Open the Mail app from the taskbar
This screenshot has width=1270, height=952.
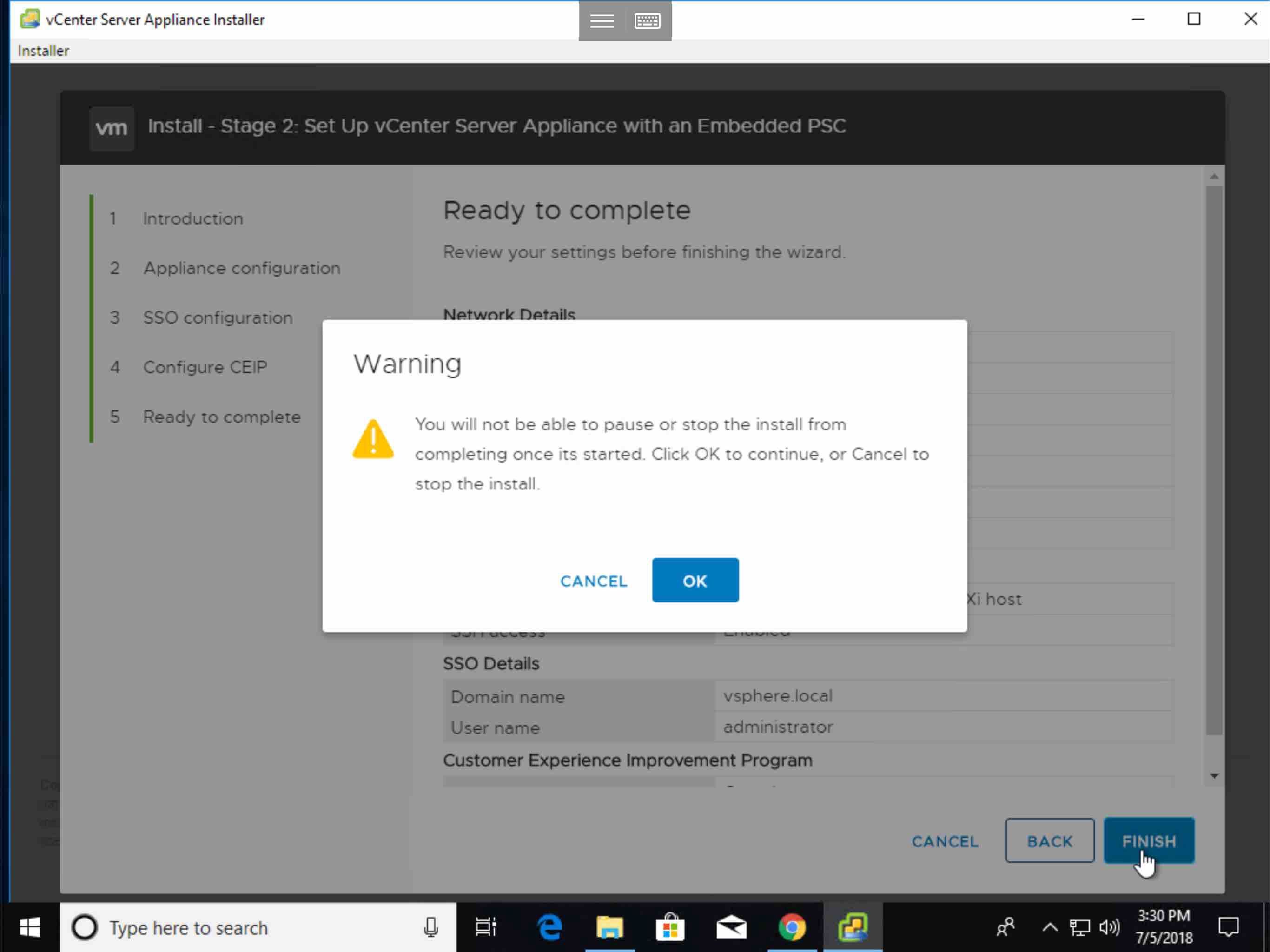(731, 927)
